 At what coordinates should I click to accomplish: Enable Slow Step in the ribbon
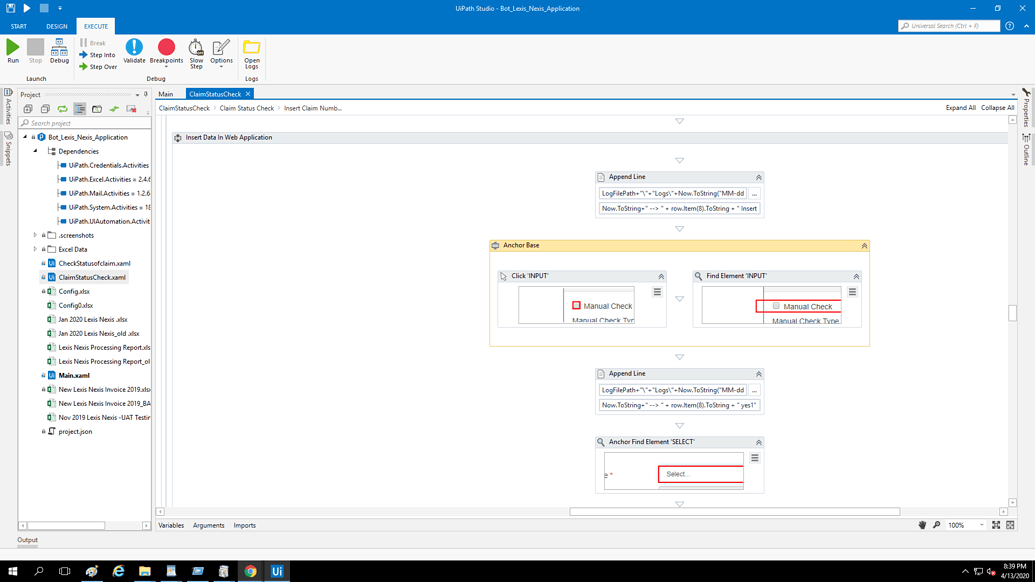click(x=196, y=54)
